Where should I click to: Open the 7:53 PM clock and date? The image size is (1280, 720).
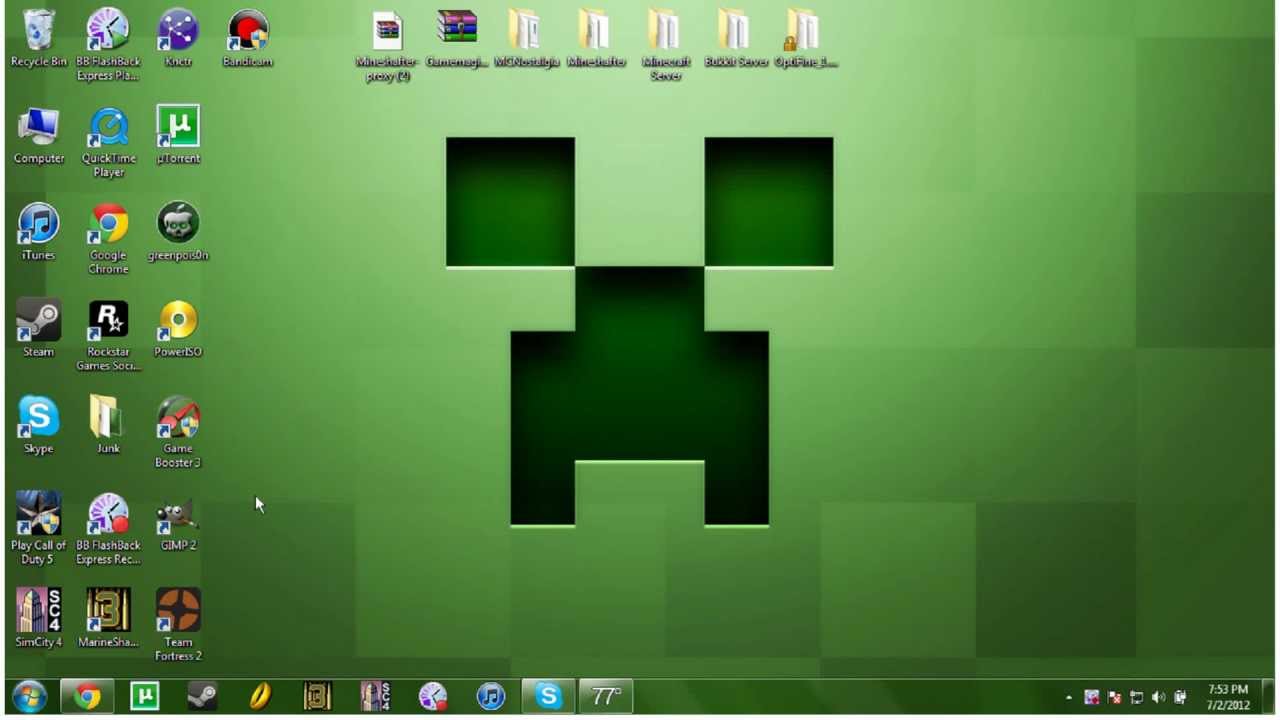(1228, 697)
